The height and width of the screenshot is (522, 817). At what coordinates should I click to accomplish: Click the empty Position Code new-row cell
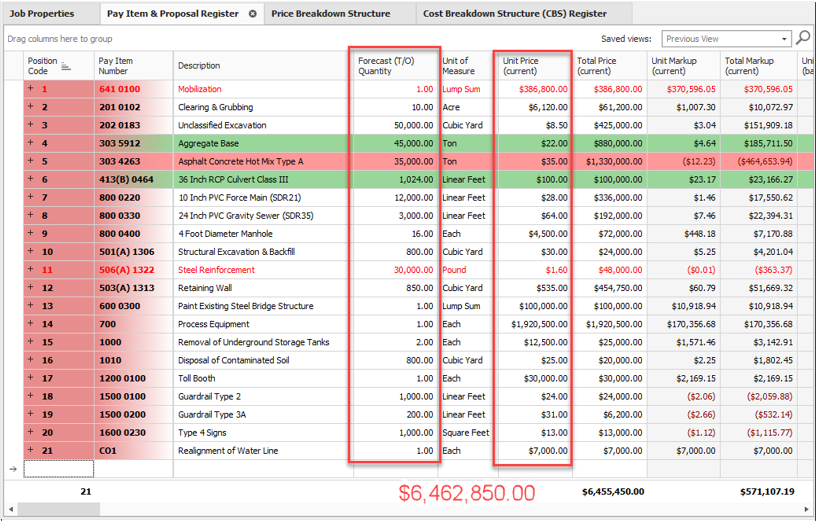click(59, 468)
